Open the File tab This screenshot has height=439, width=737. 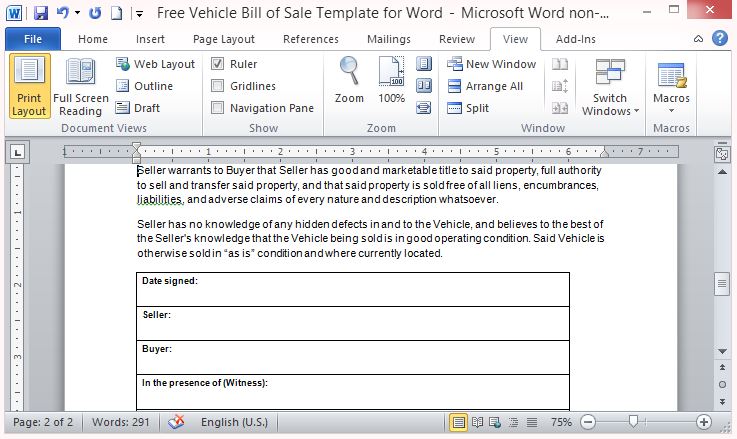32,39
